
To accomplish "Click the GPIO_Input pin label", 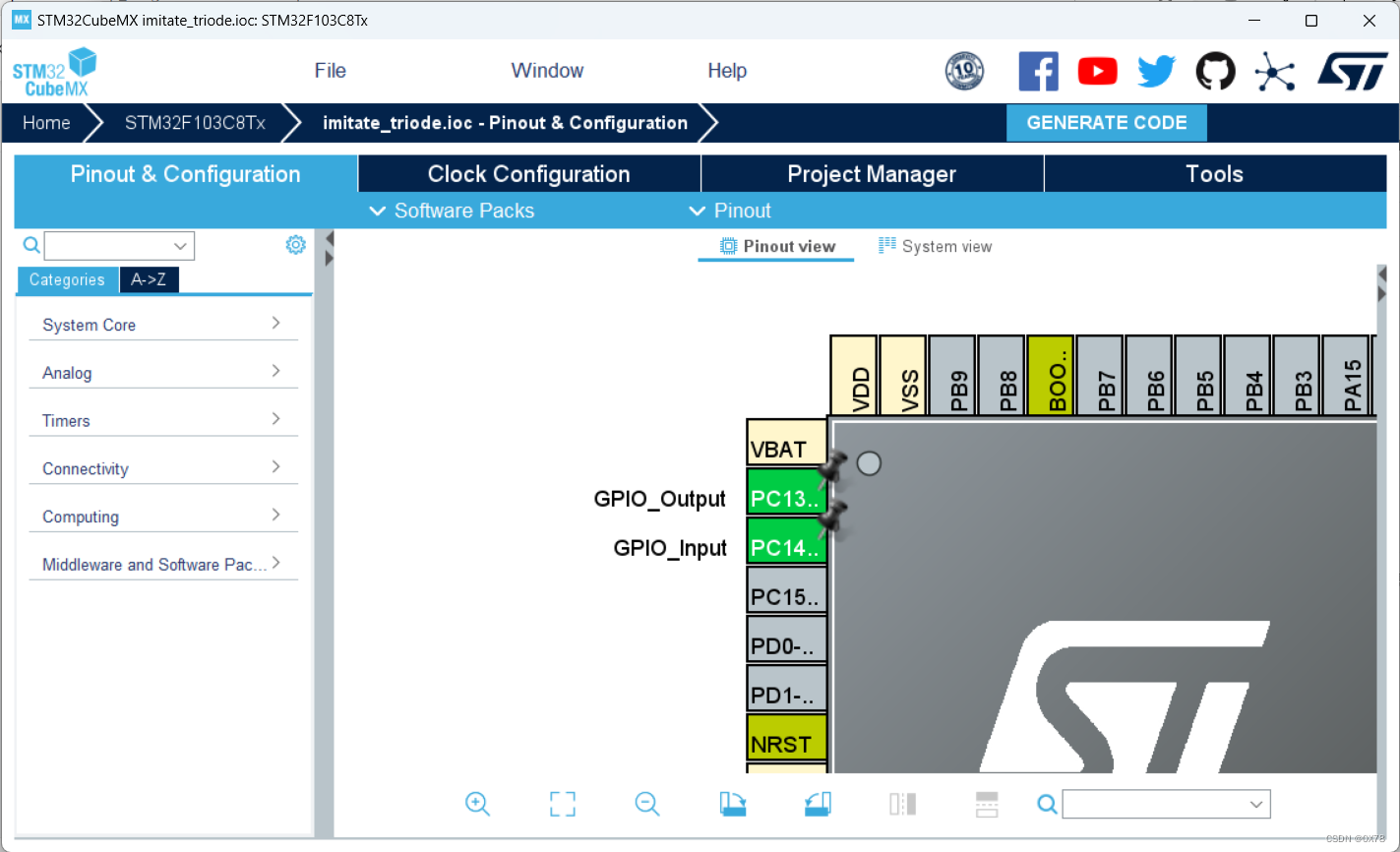I will point(670,548).
